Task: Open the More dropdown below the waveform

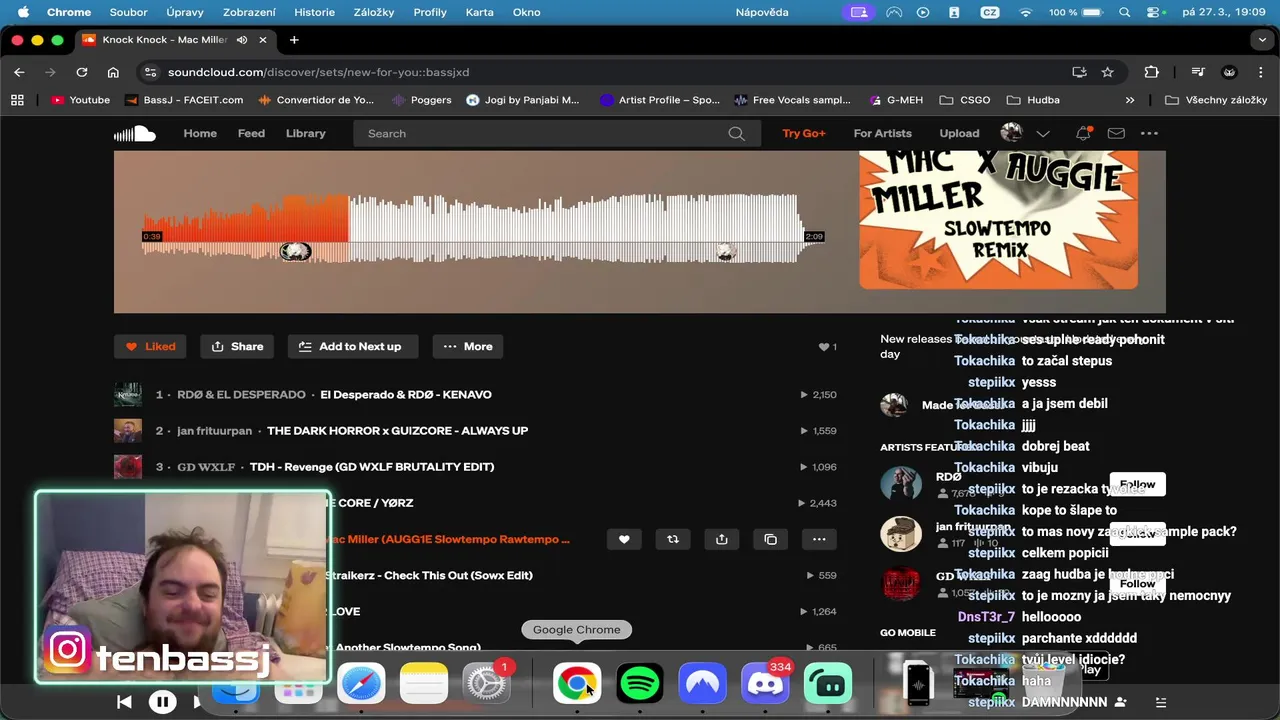Action: click(x=468, y=346)
